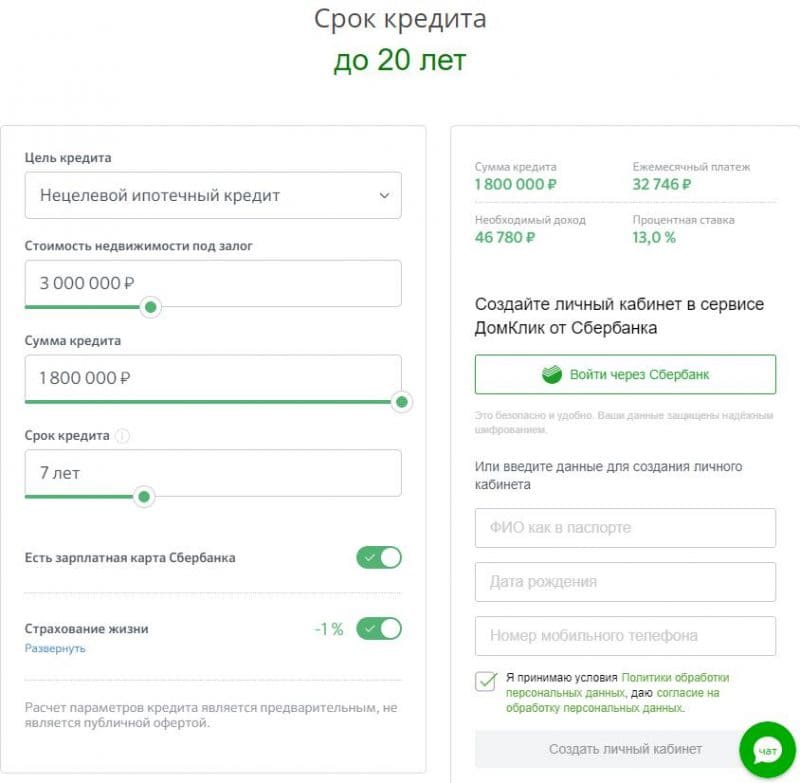Viewport: 800px width, 783px height.
Task: Uncheck the personal data policy checkbox
Action: (x=487, y=681)
